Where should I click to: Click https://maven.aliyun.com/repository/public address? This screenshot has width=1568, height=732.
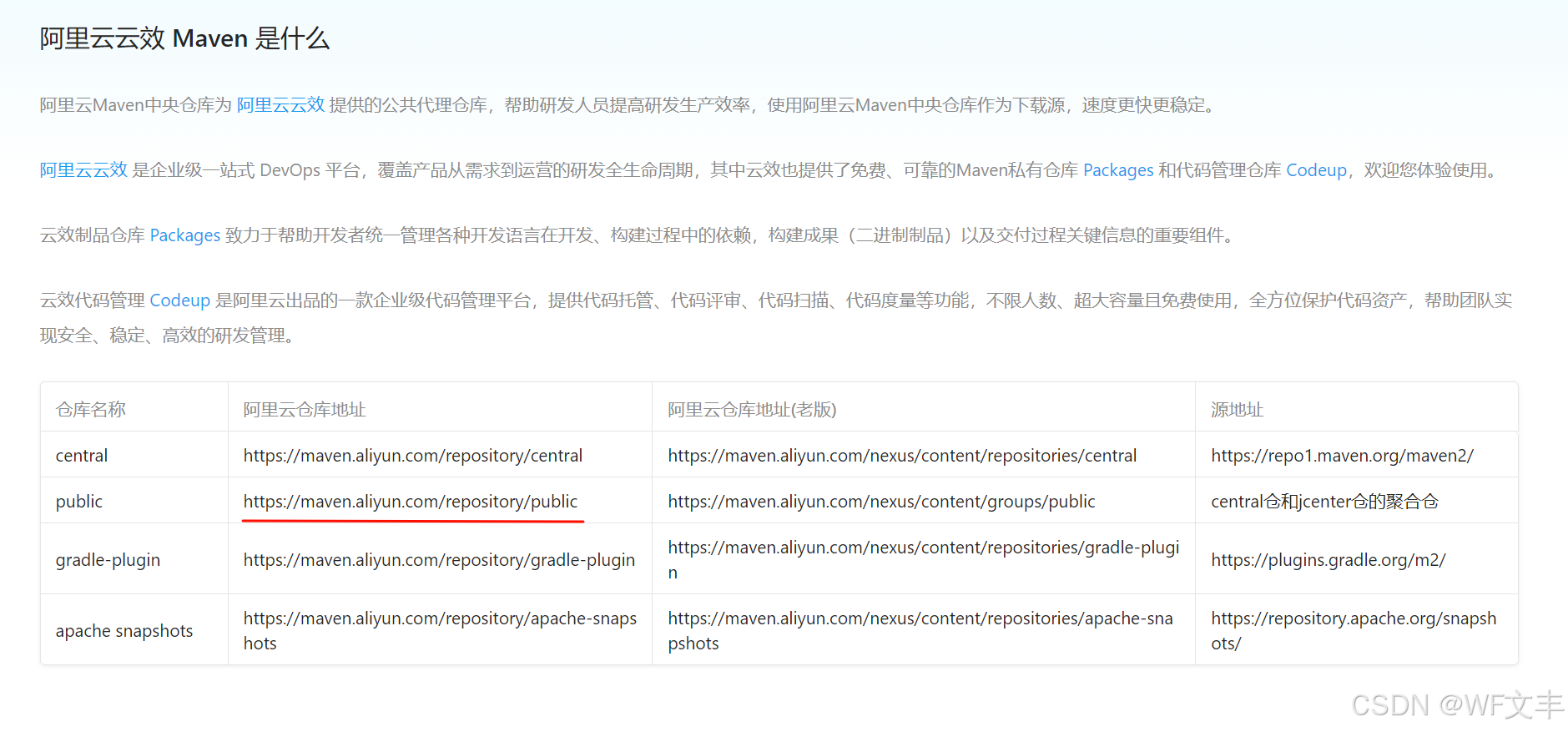point(411,502)
